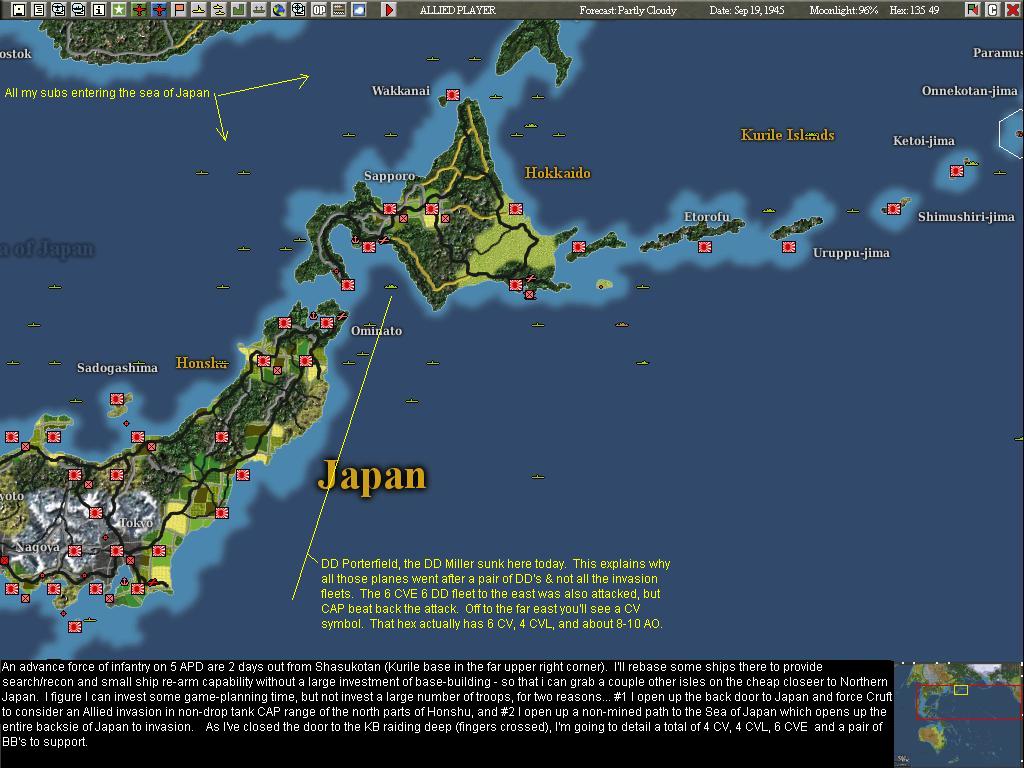Click the red X exit icon
This screenshot has width=1024, height=768.
click(1013, 10)
